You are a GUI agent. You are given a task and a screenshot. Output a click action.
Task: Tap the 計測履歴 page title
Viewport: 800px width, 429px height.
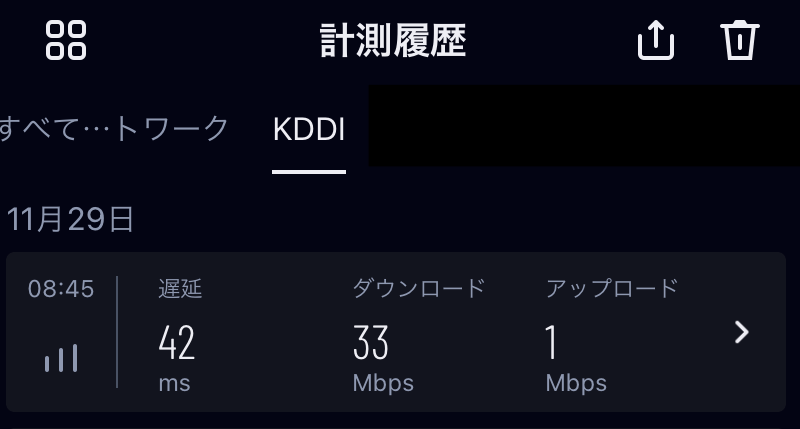coord(393,41)
